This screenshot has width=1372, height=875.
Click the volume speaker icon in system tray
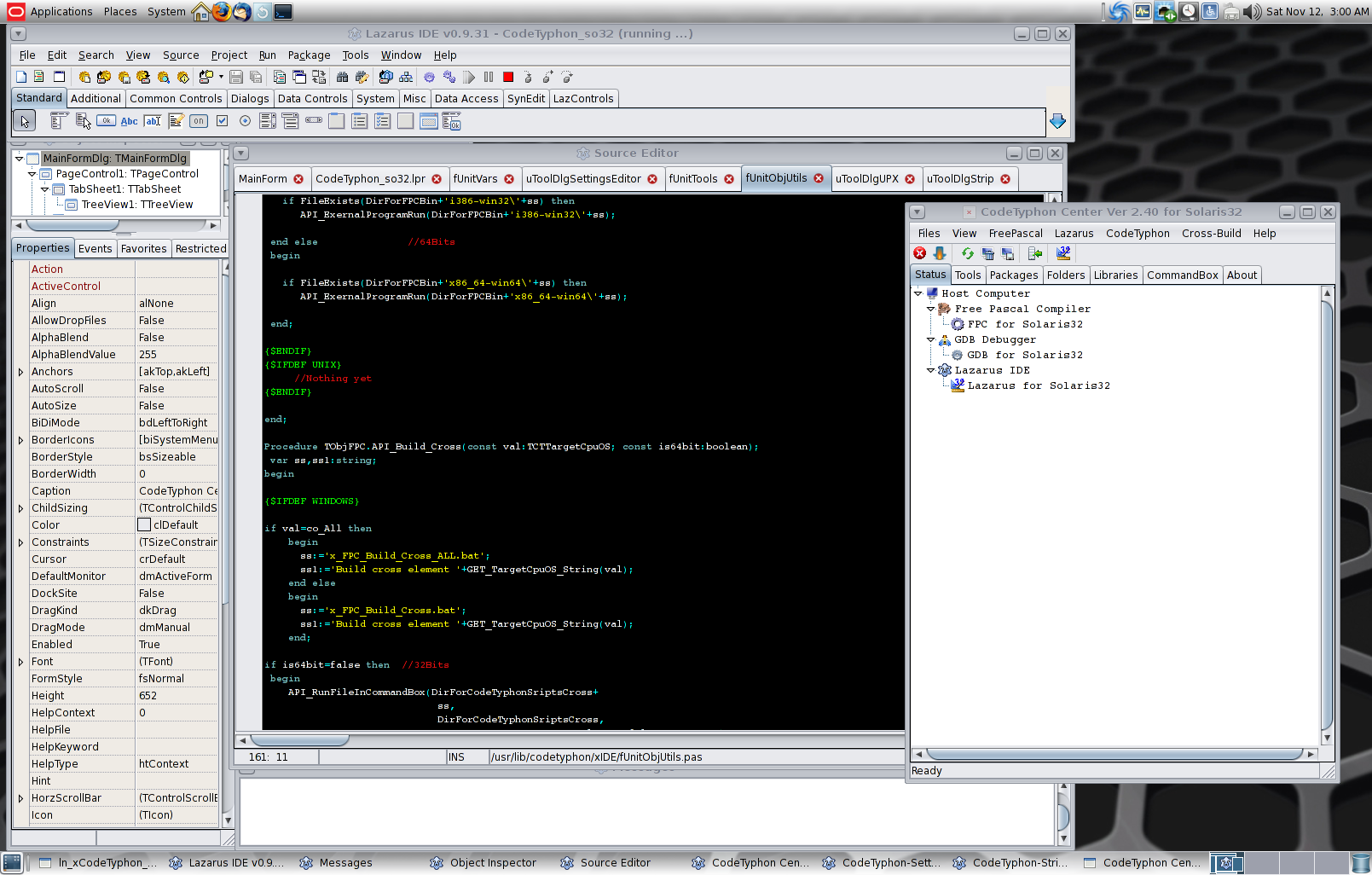point(1252,11)
